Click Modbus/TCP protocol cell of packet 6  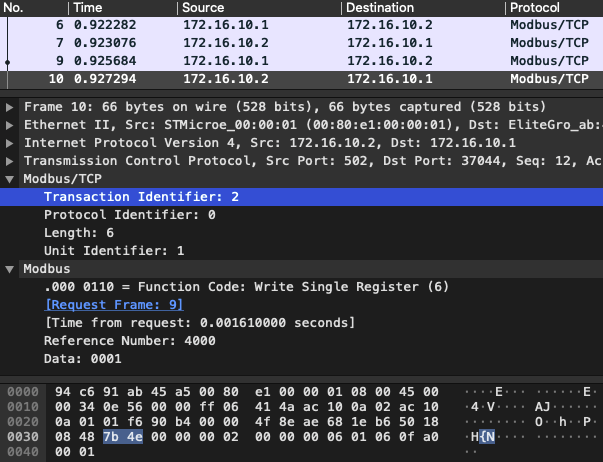tap(549, 25)
